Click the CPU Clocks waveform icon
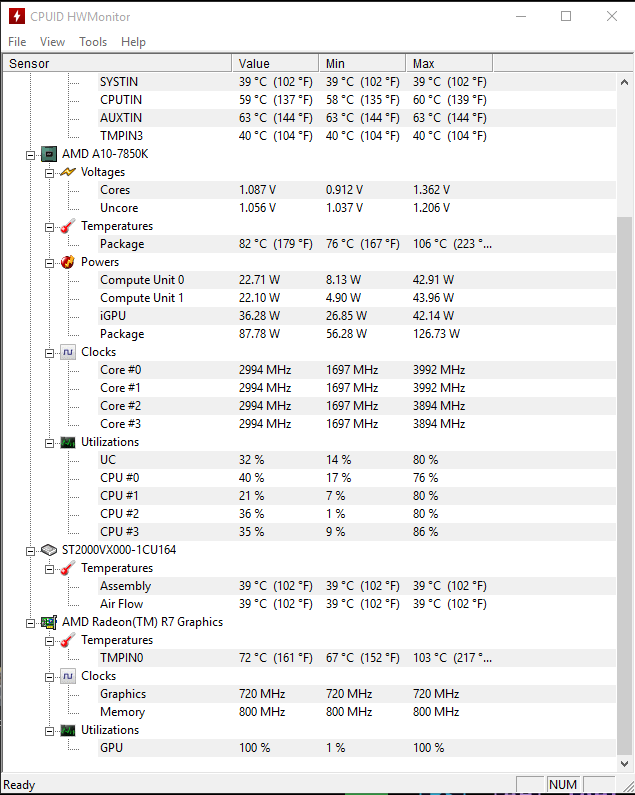 [67, 352]
